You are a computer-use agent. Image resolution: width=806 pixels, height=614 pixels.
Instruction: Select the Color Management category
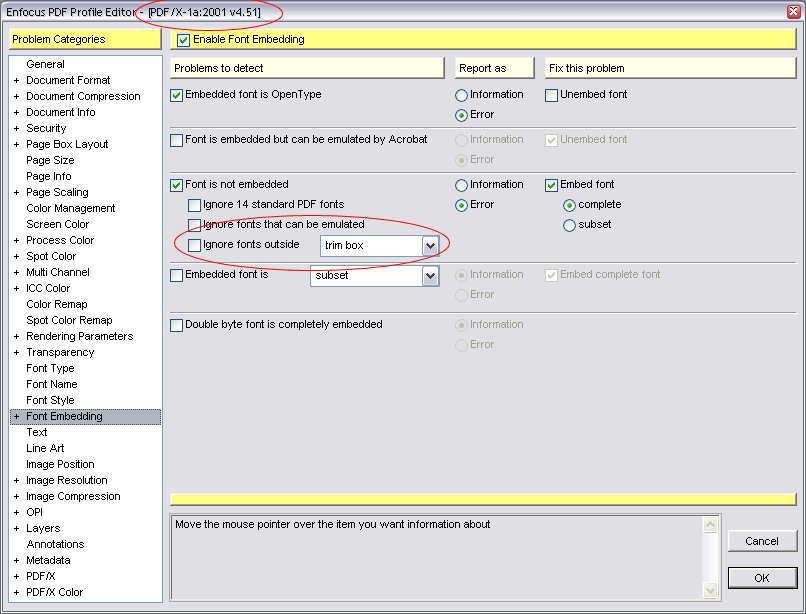tap(71, 208)
